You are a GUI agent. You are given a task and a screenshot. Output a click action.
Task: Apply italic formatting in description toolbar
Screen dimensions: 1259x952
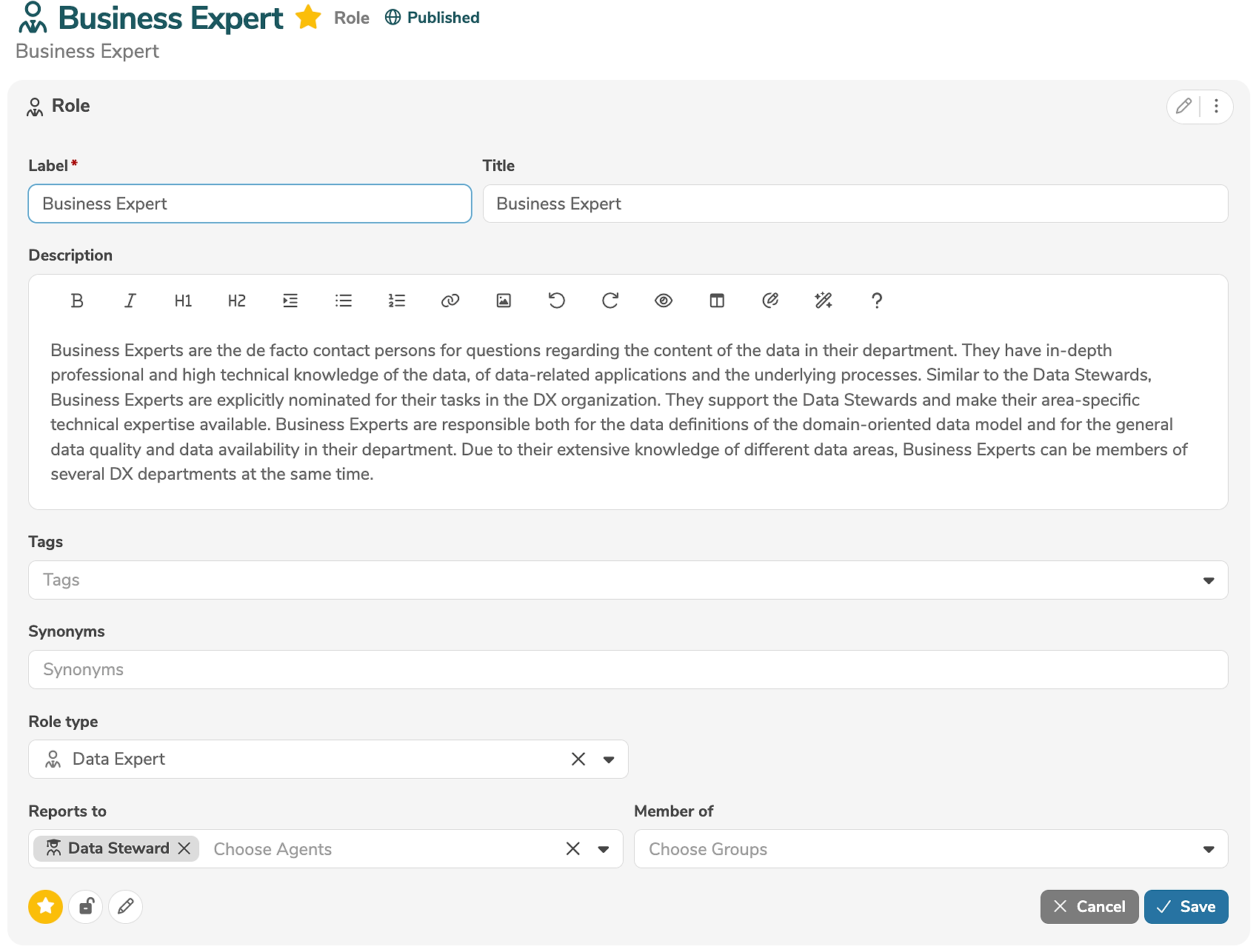130,301
